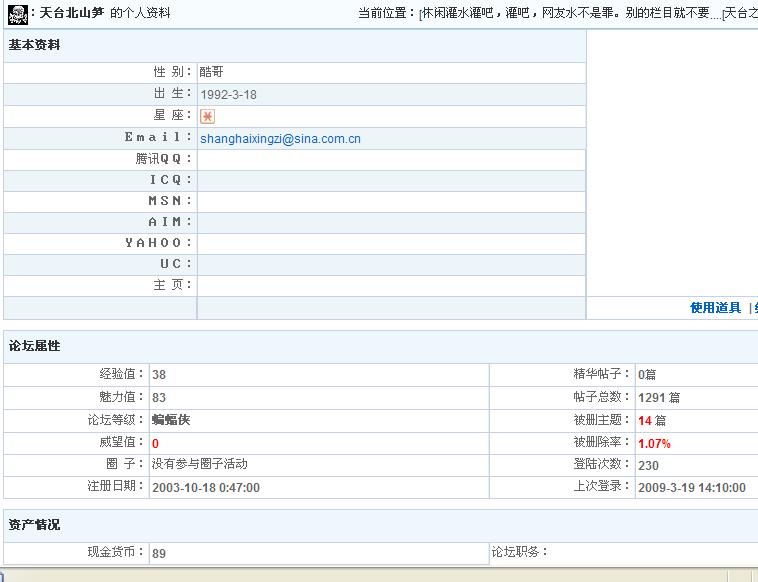Click the 资产情况 section header

click(34, 524)
